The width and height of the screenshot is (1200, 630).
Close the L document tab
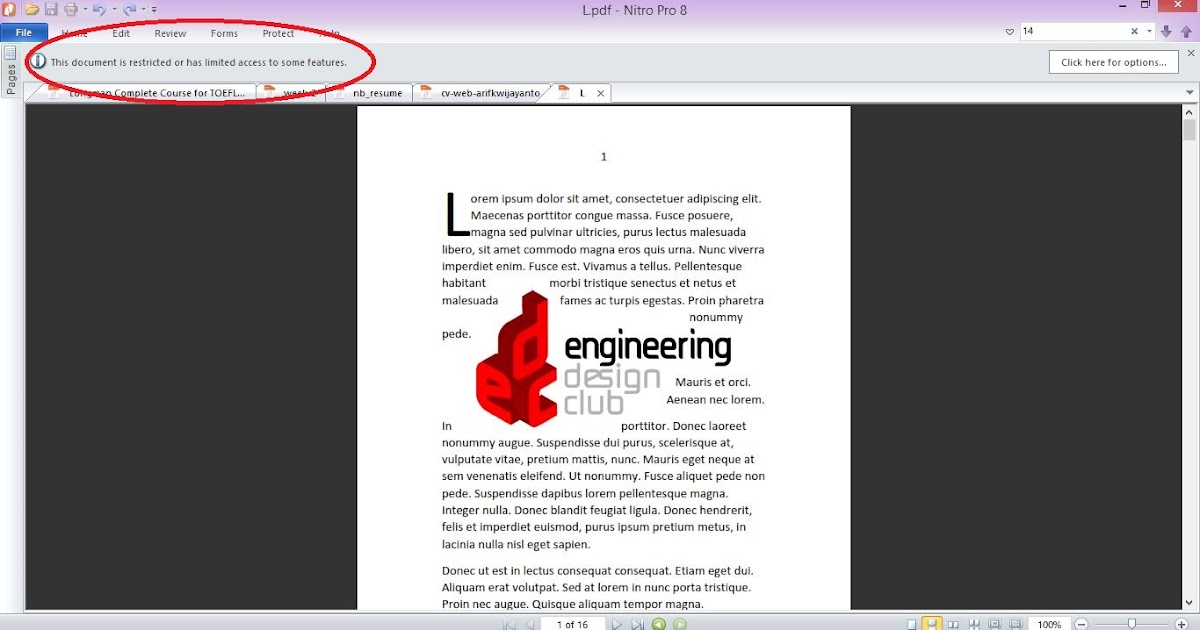pyautogui.click(x=600, y=93)
